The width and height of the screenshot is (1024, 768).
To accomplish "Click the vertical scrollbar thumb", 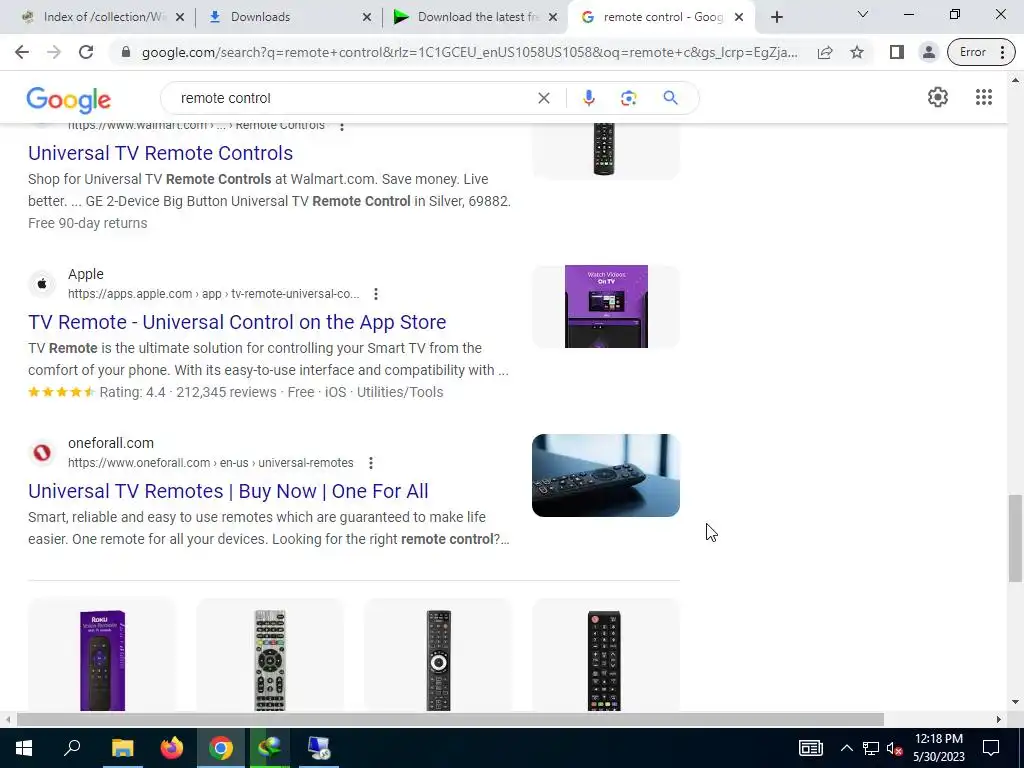I will [1015, 538].
